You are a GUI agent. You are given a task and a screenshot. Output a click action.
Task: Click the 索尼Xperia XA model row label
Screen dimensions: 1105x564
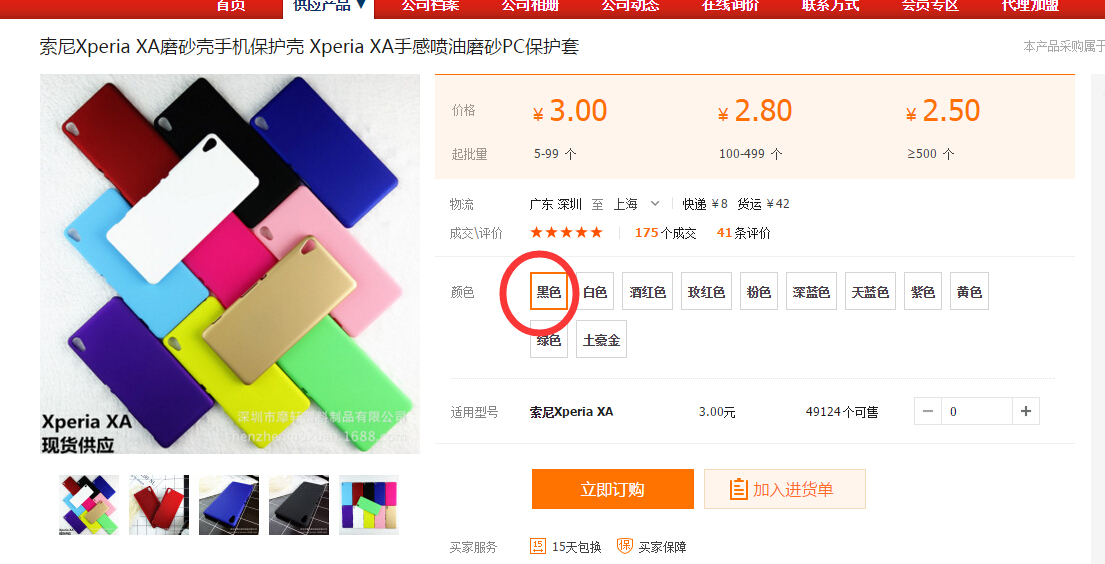[x=572, y=412]
